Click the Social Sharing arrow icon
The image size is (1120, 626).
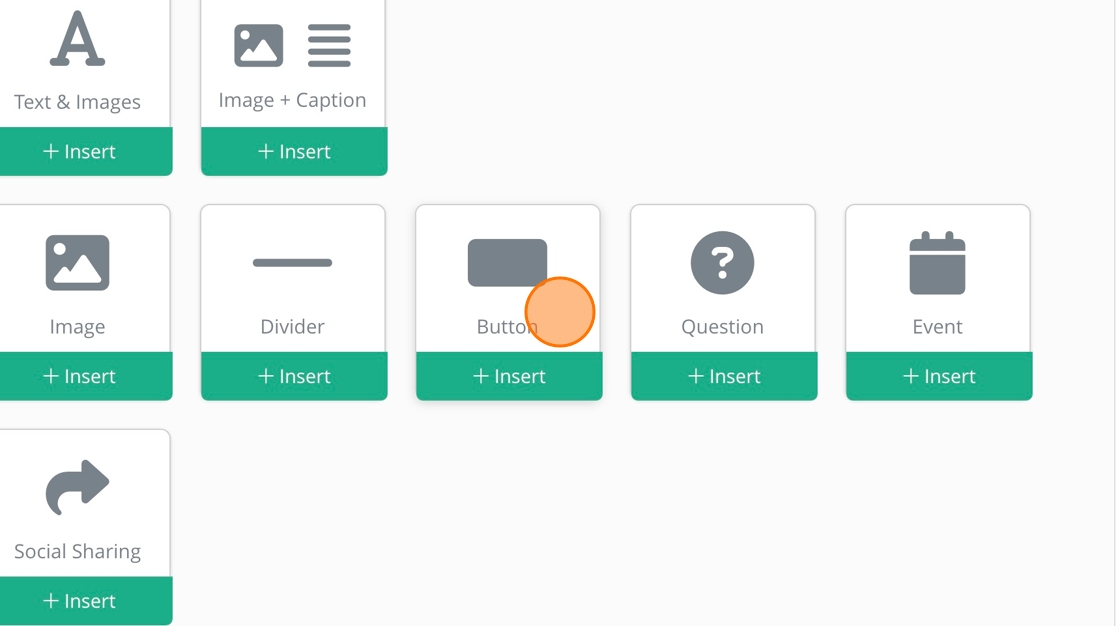77,486
